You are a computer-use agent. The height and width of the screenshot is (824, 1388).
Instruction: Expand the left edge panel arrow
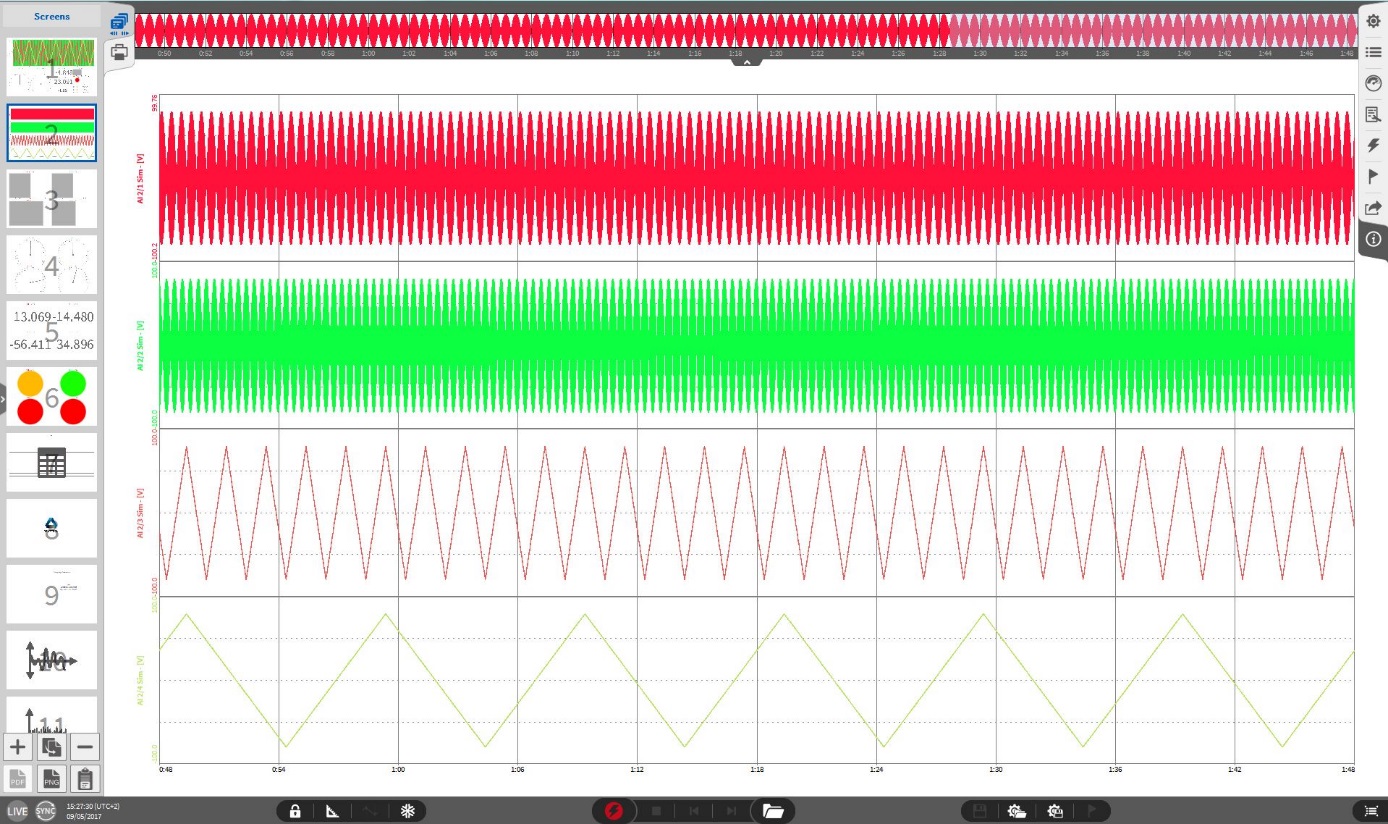click(3, 399)
